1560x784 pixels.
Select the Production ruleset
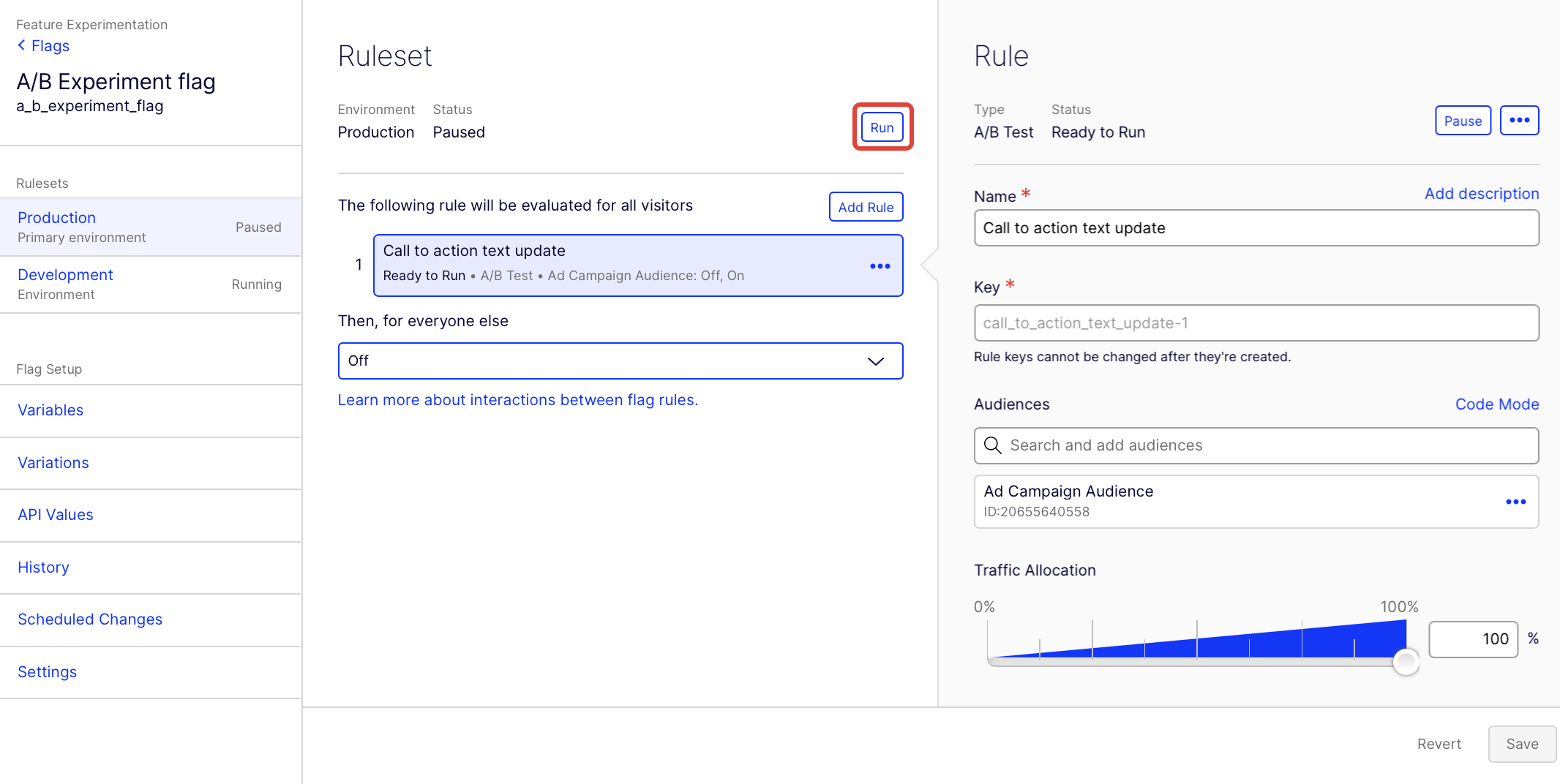pos(57,218)
